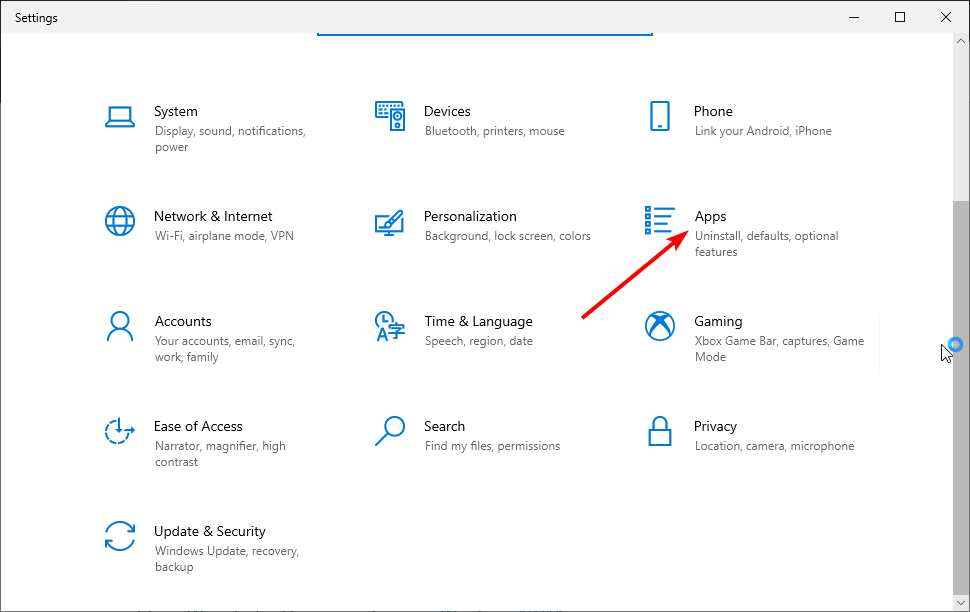Image resolution: width=970 pixels, height=612 pixels.
Task: Click the vertical scrollbar thumb
Action: click(961, 390)
